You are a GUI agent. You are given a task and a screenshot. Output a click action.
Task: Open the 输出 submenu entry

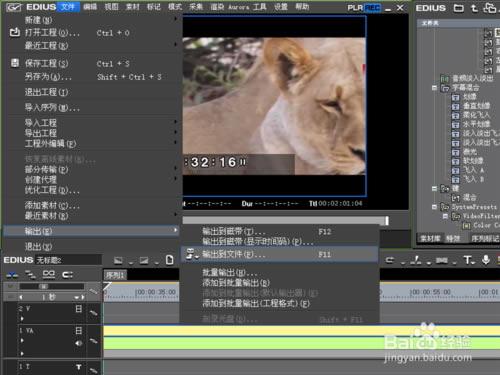pyautogui.click(x=91, y=231)
